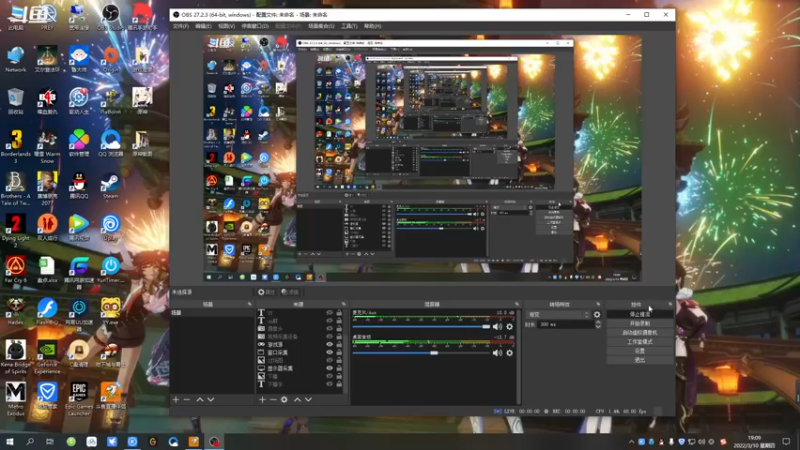800x450 pixels.
Task: Move source down in Sources panel
Action: [x=308, y=400]
